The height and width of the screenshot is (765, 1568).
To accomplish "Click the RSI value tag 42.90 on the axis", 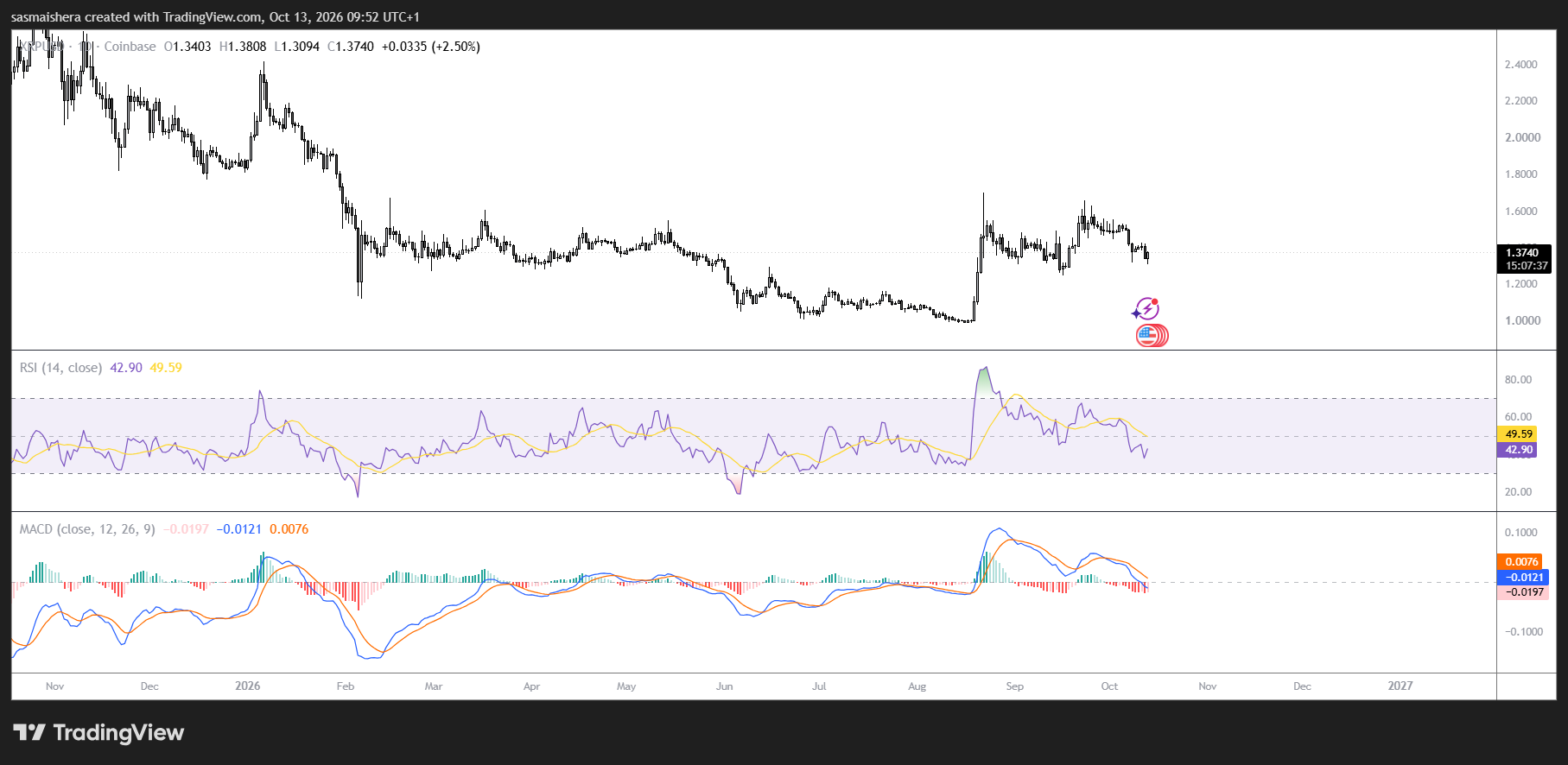I will pos(1518,450).
